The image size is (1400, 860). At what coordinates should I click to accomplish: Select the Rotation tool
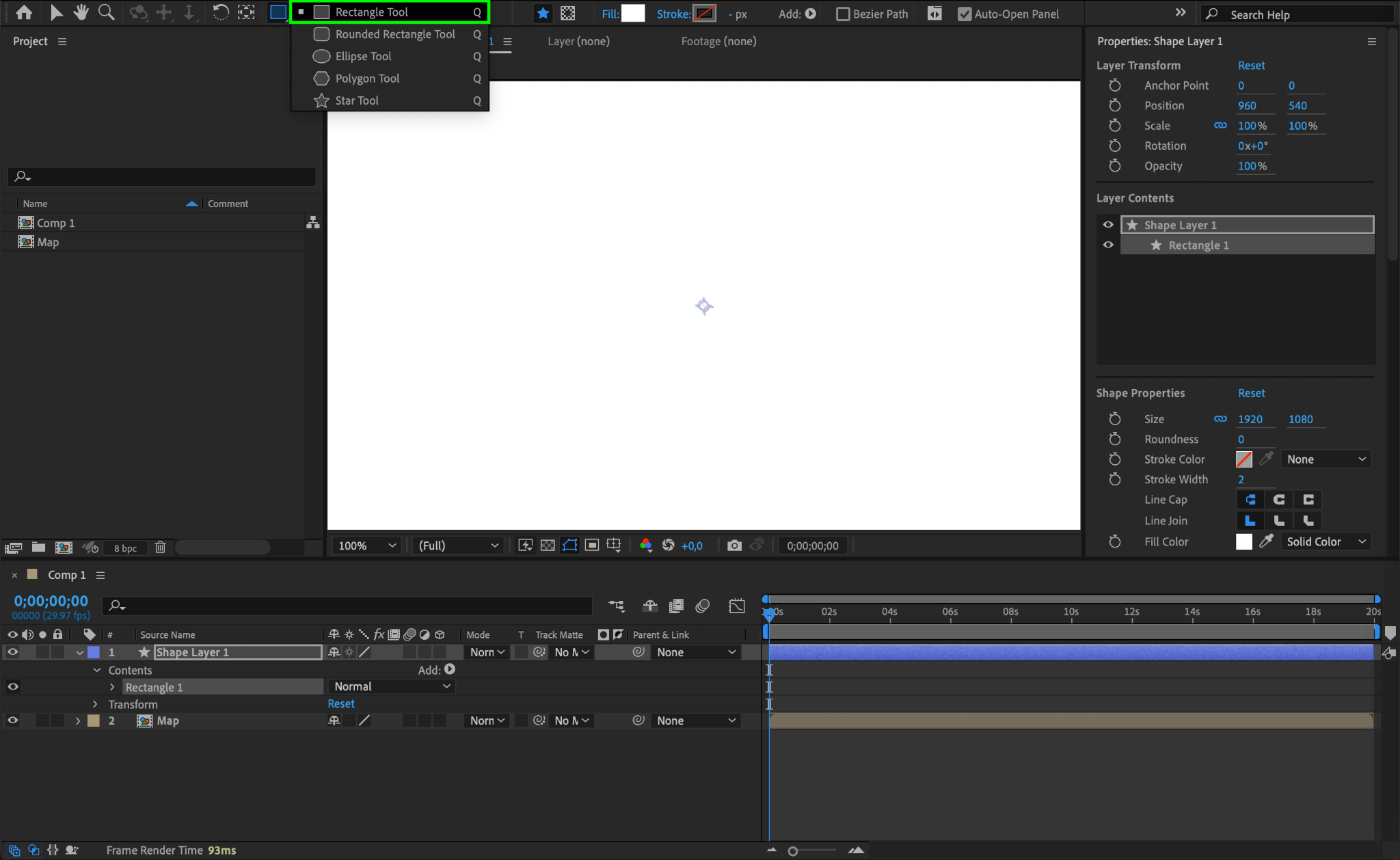[x=220, y=12]
